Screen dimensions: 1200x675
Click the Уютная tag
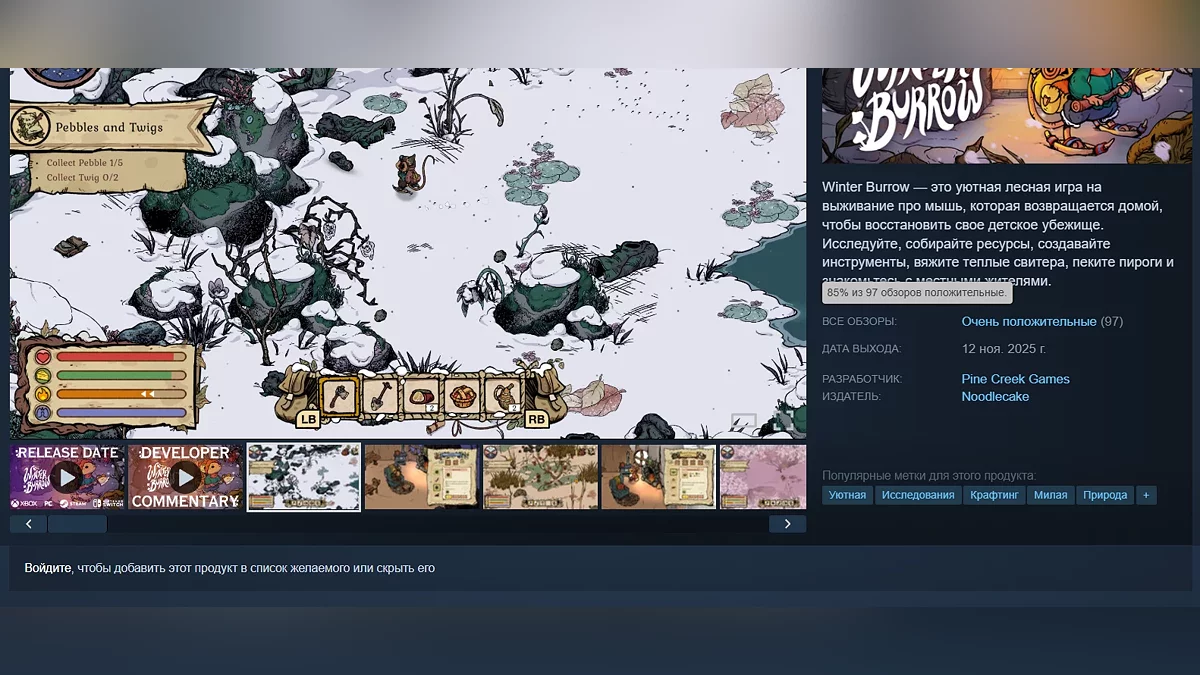point(847,495)
